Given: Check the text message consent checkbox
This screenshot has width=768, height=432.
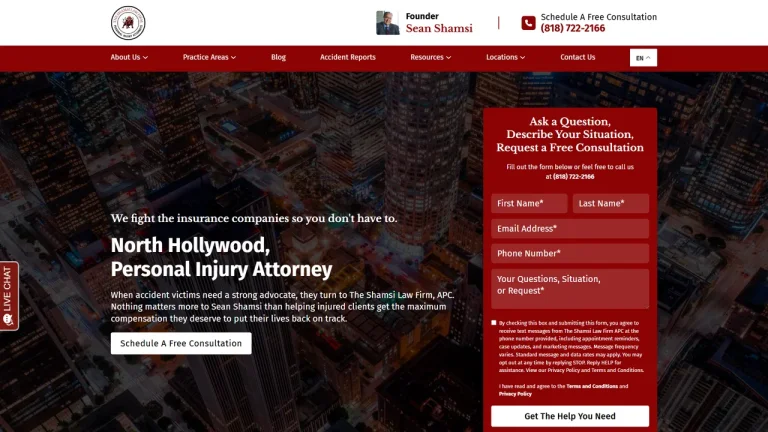Looking at the screenshot, I should point(494,323).
